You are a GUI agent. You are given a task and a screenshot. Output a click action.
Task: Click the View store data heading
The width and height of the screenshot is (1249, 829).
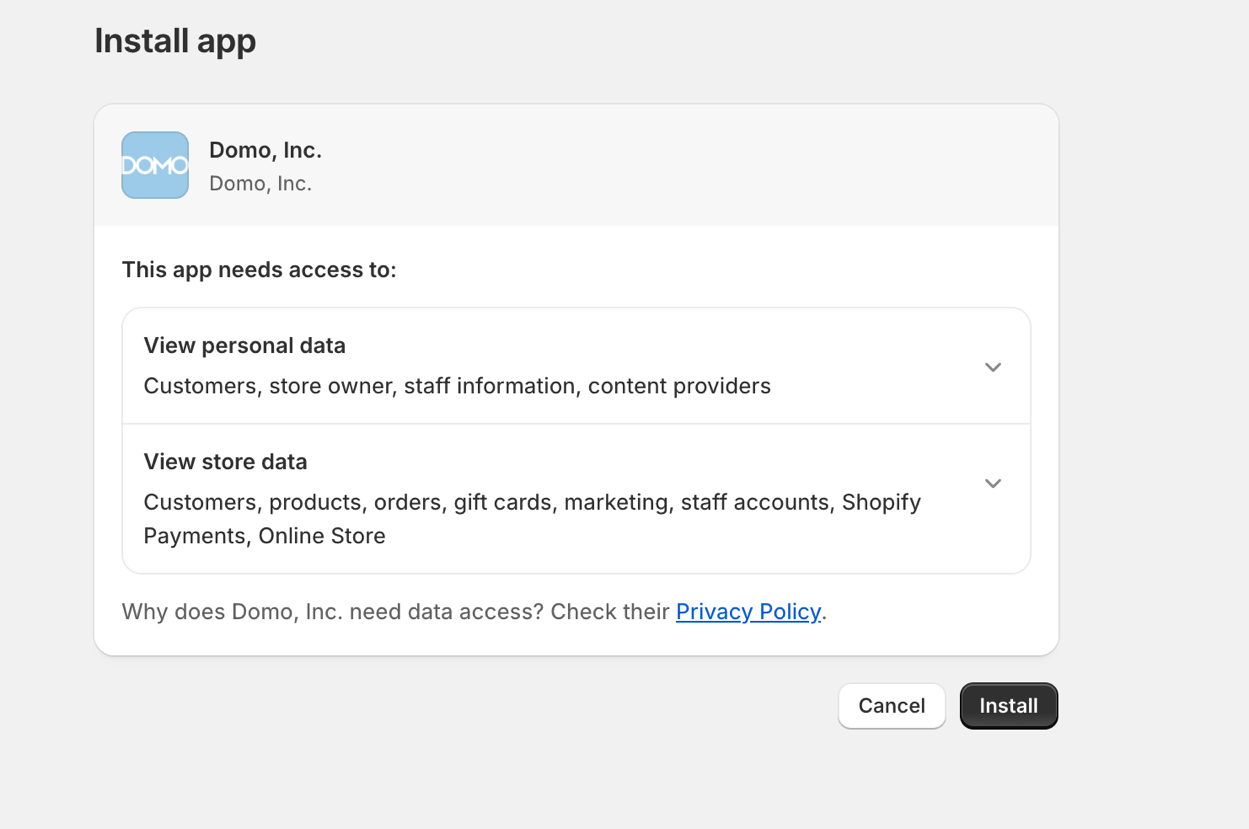[x=225, y=461]
